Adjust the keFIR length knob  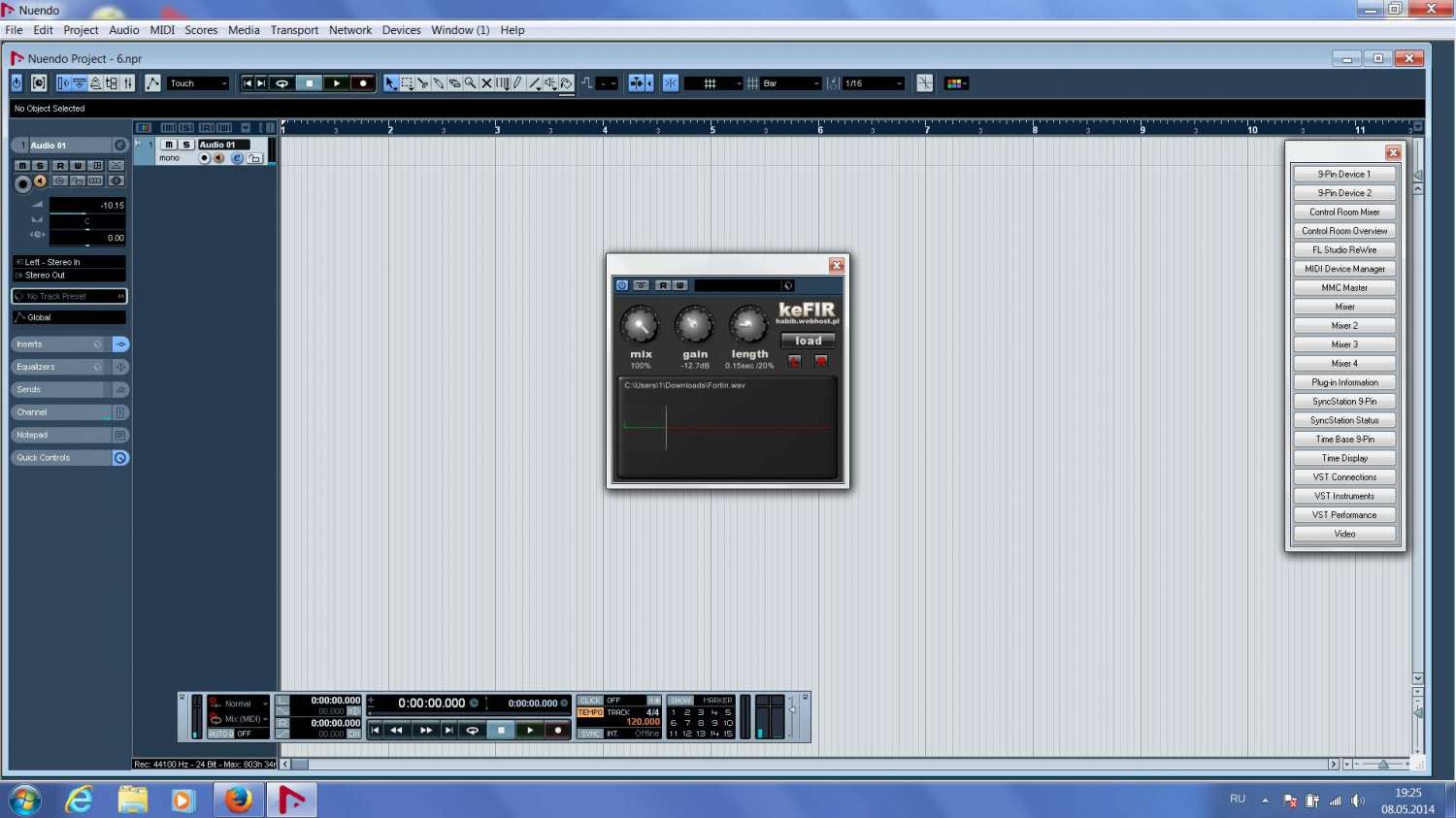(x=748, y=325)
